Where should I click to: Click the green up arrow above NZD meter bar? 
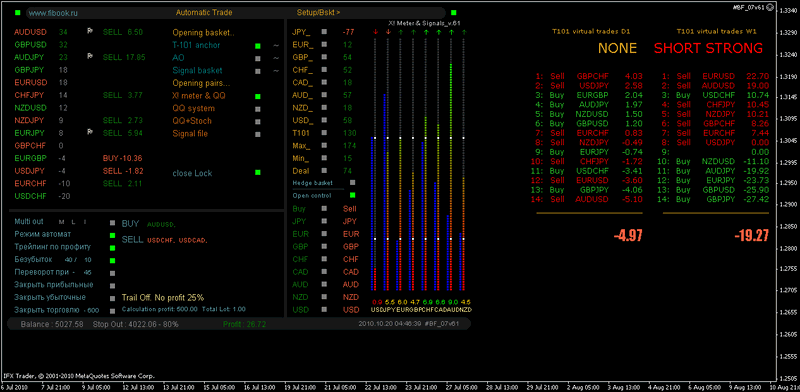pyautogui.click(x=463, y=32)
